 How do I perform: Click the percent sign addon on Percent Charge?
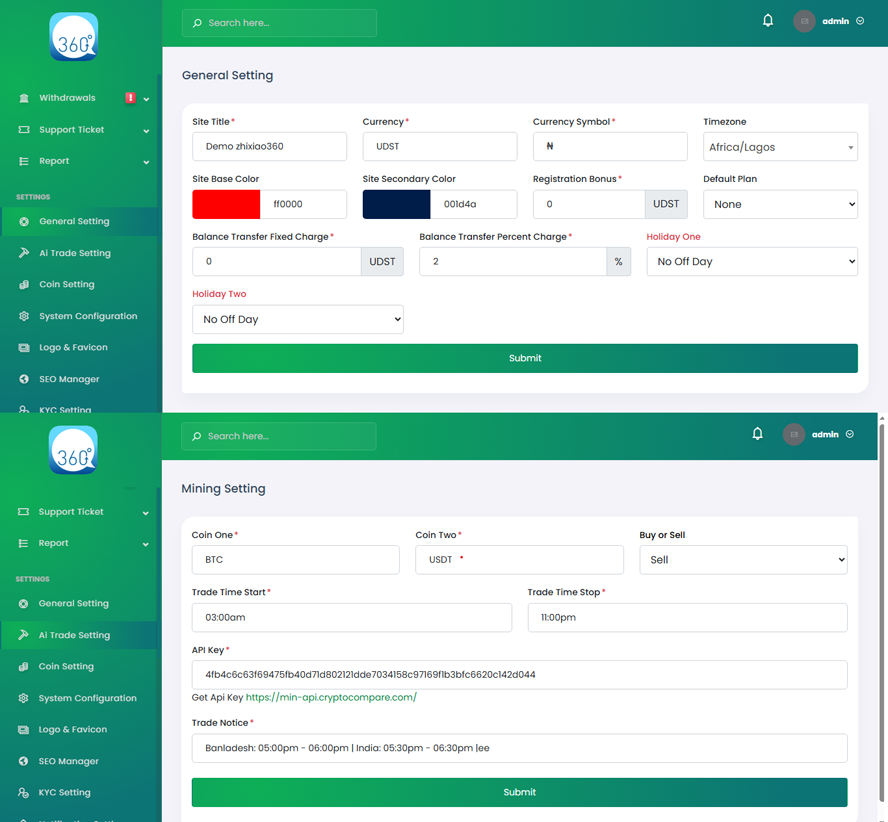(x=618, y=262)
